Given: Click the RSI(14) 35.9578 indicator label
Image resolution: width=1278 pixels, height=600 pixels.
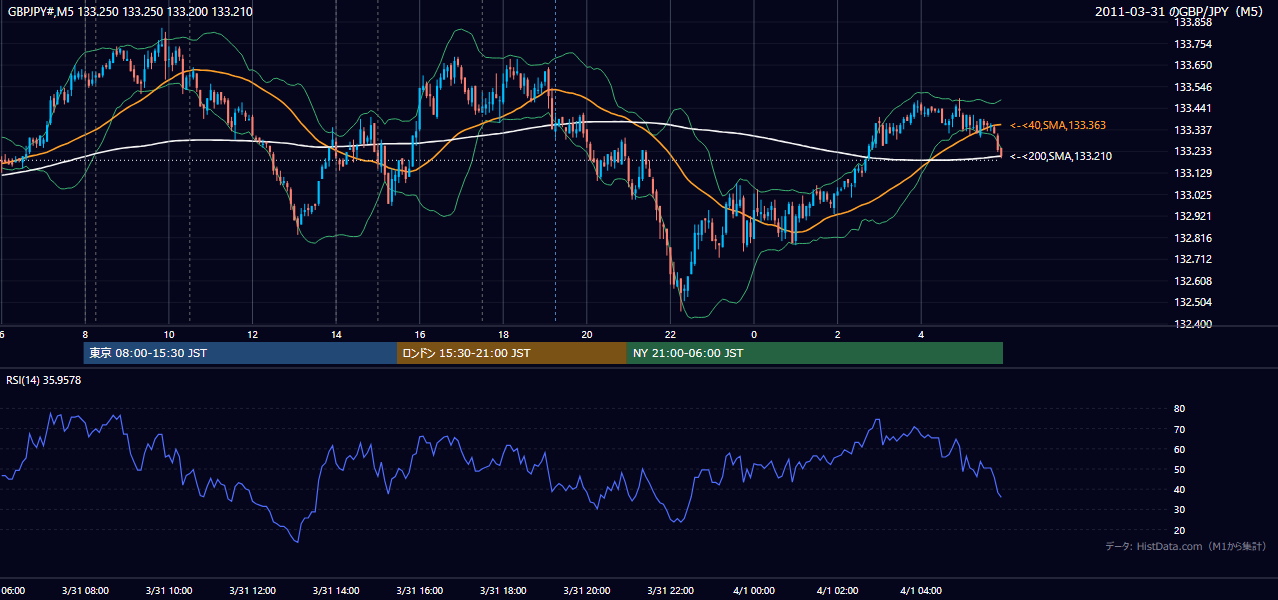Looking at the screenshot, I should point(44,380).
